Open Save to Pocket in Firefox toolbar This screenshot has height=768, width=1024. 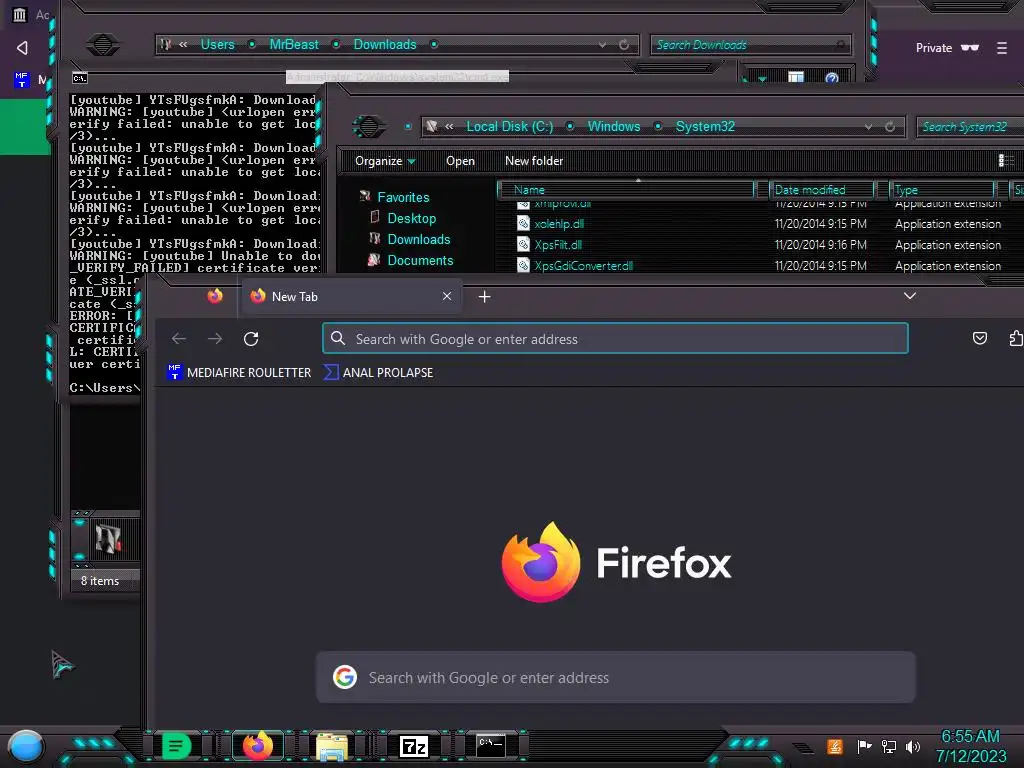coord(980,338)
